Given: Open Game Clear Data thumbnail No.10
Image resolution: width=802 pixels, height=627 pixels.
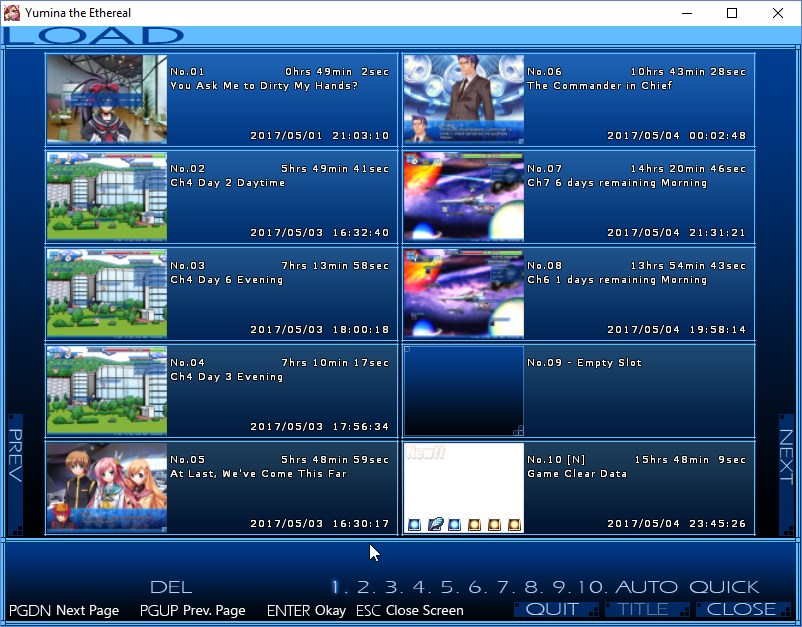Looking at the screenshot, I should point(464,487).
